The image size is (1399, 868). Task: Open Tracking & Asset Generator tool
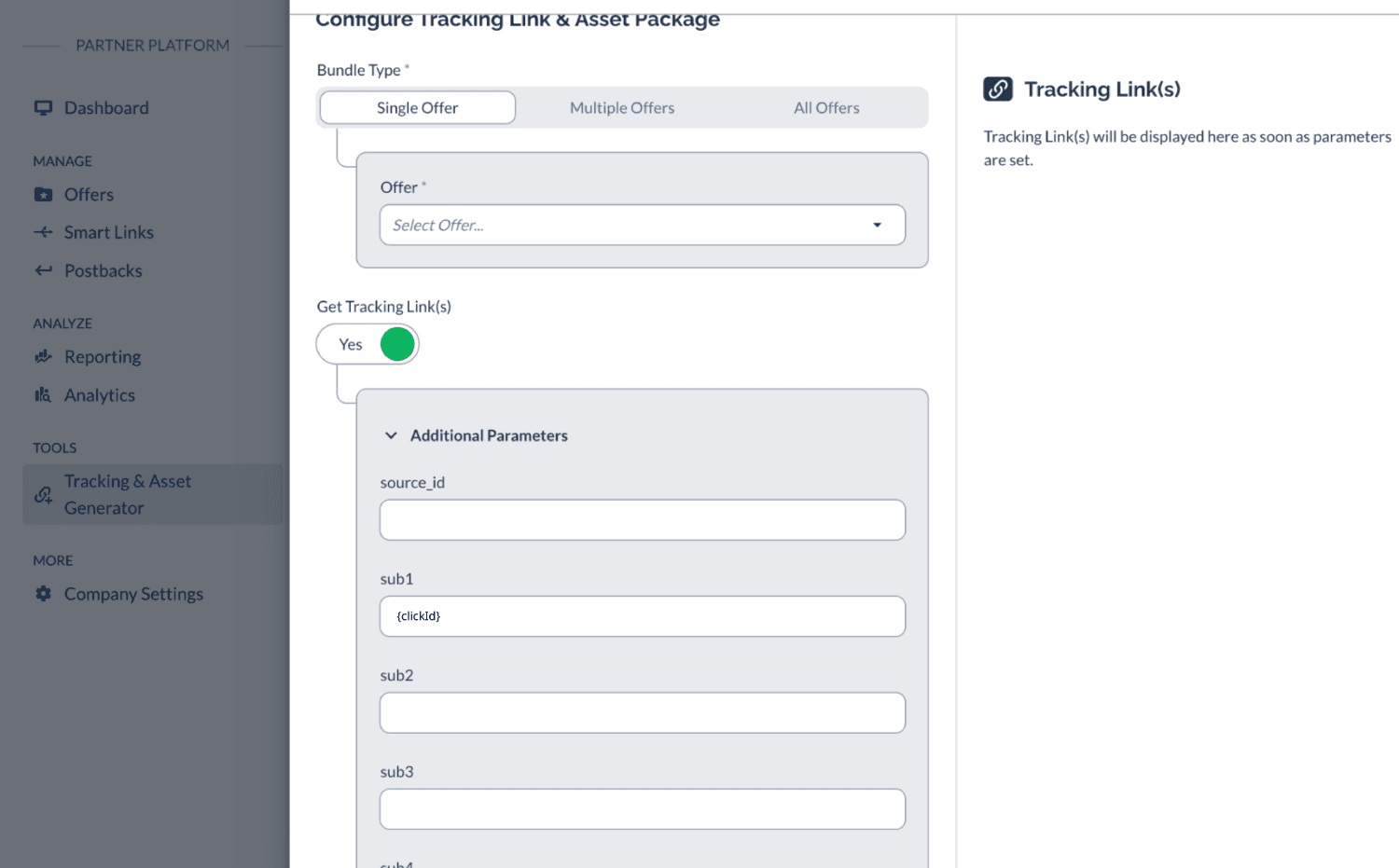click(x=153, y=495)
